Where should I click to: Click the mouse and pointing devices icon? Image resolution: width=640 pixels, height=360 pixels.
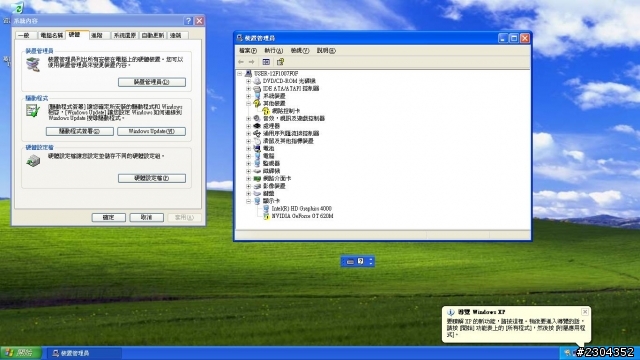pos(257,141)
